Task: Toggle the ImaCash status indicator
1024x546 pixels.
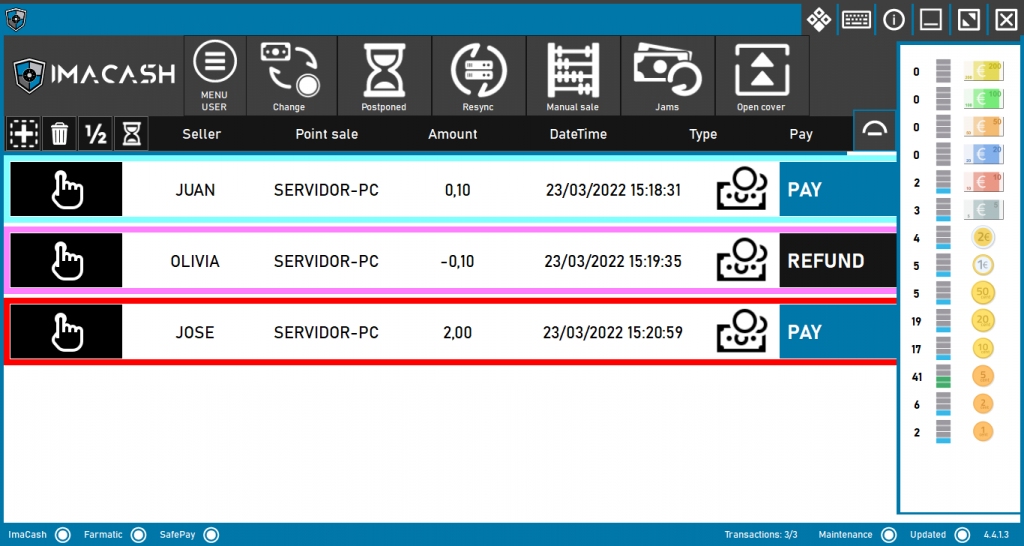Action: point(63,535)
